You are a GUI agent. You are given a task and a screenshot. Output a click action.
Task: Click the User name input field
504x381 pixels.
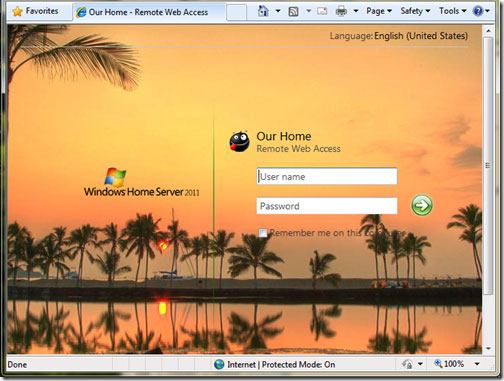(327, 176)
